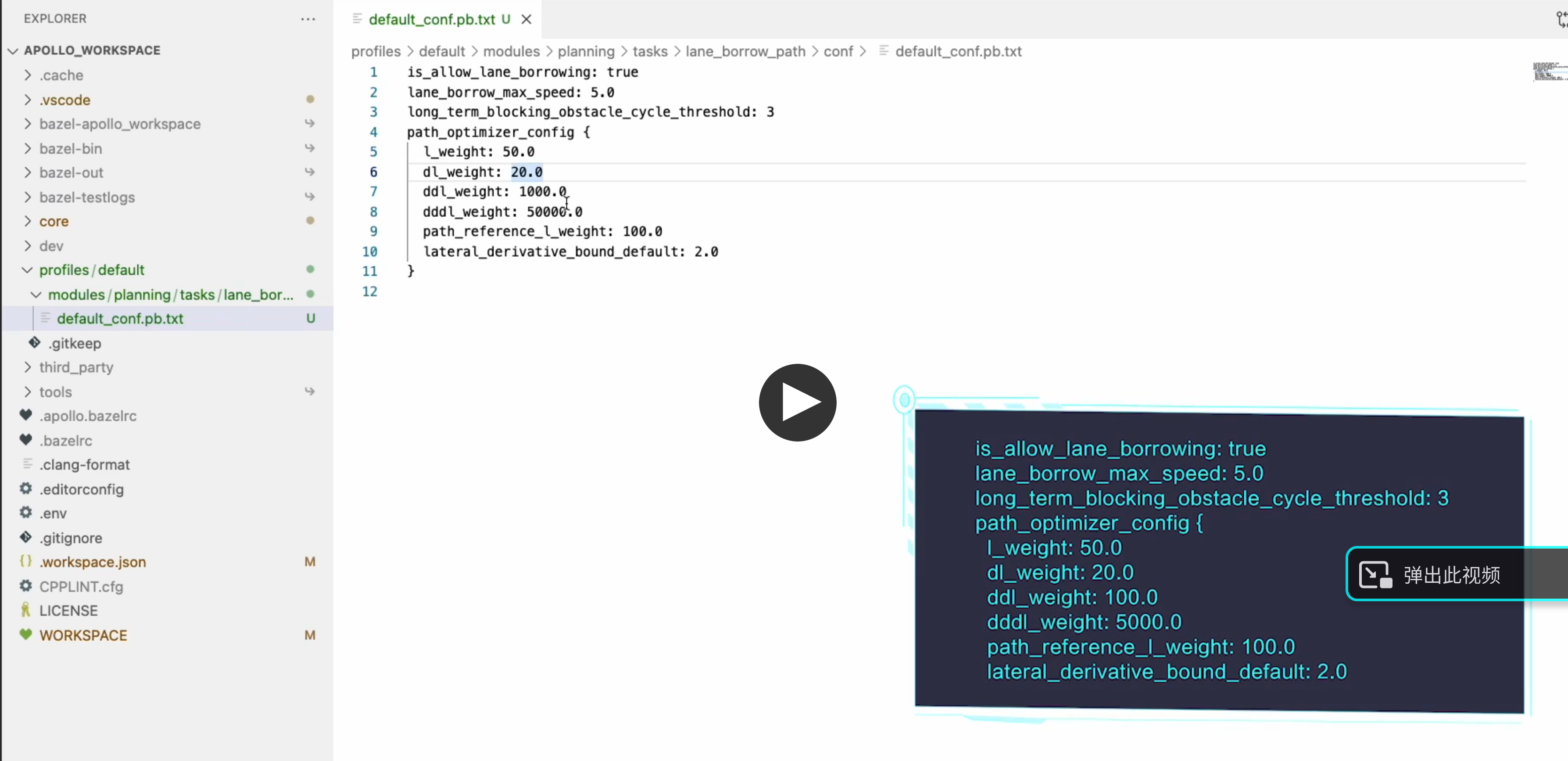Click the planning breadcrumb segment

pyautogui.click(x=586, y=51)
